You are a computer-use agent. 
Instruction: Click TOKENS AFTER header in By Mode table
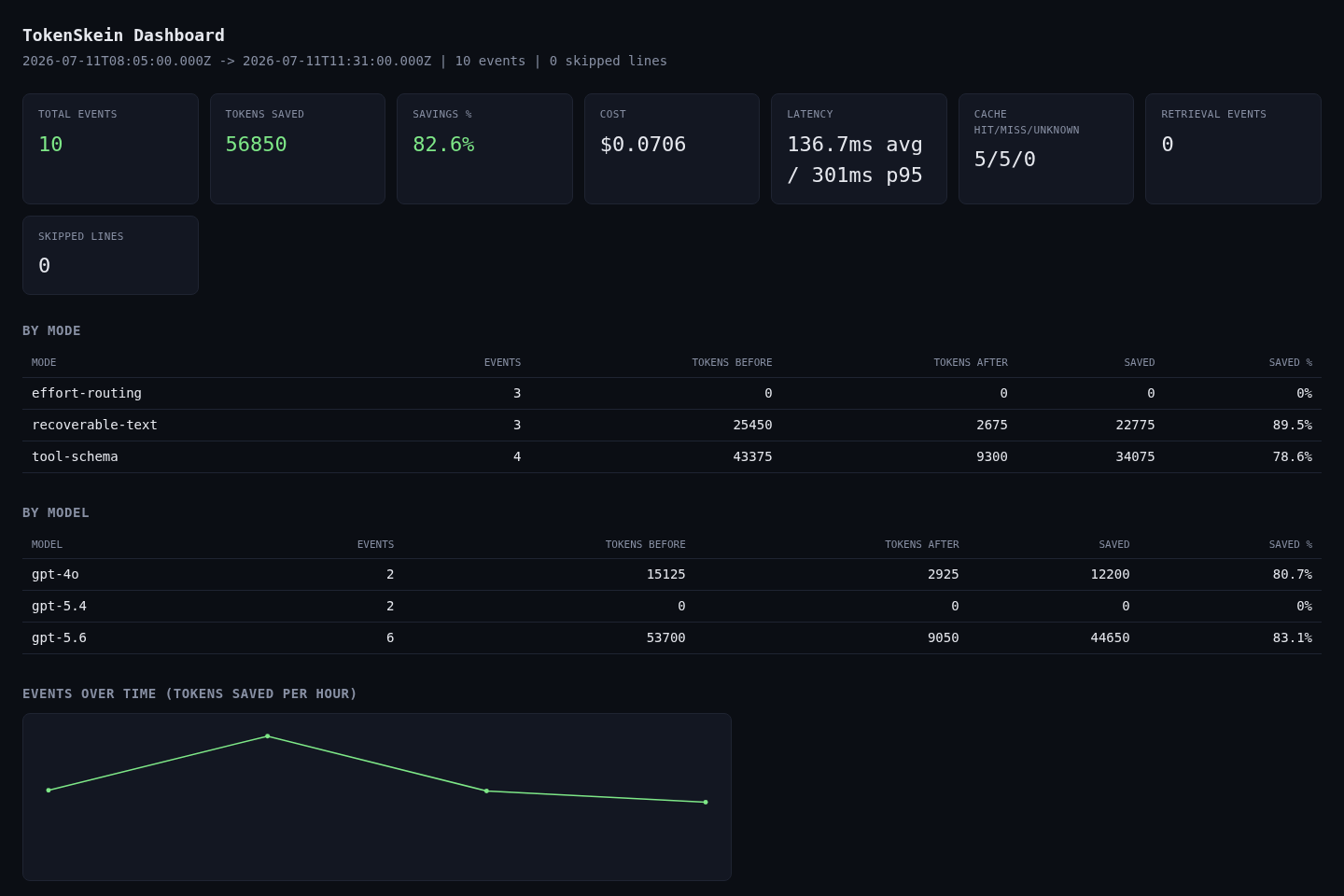[971, 362]
